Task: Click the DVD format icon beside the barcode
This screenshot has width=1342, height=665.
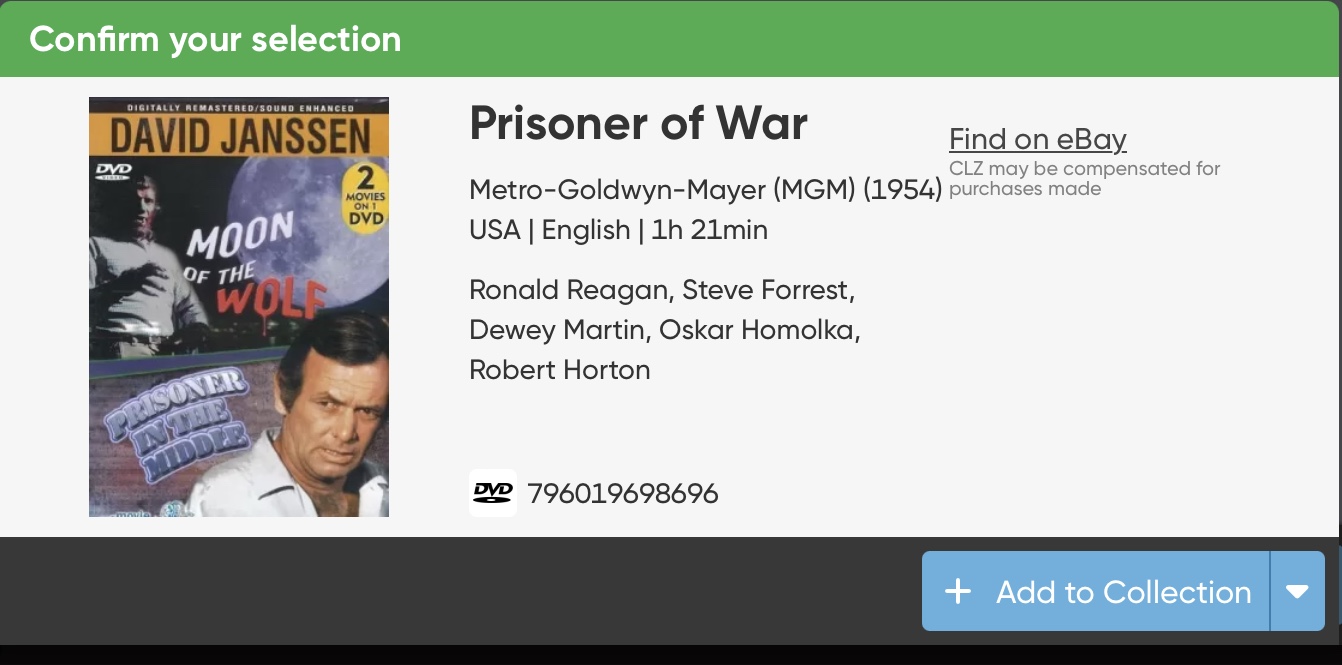Action: (492, 493)
